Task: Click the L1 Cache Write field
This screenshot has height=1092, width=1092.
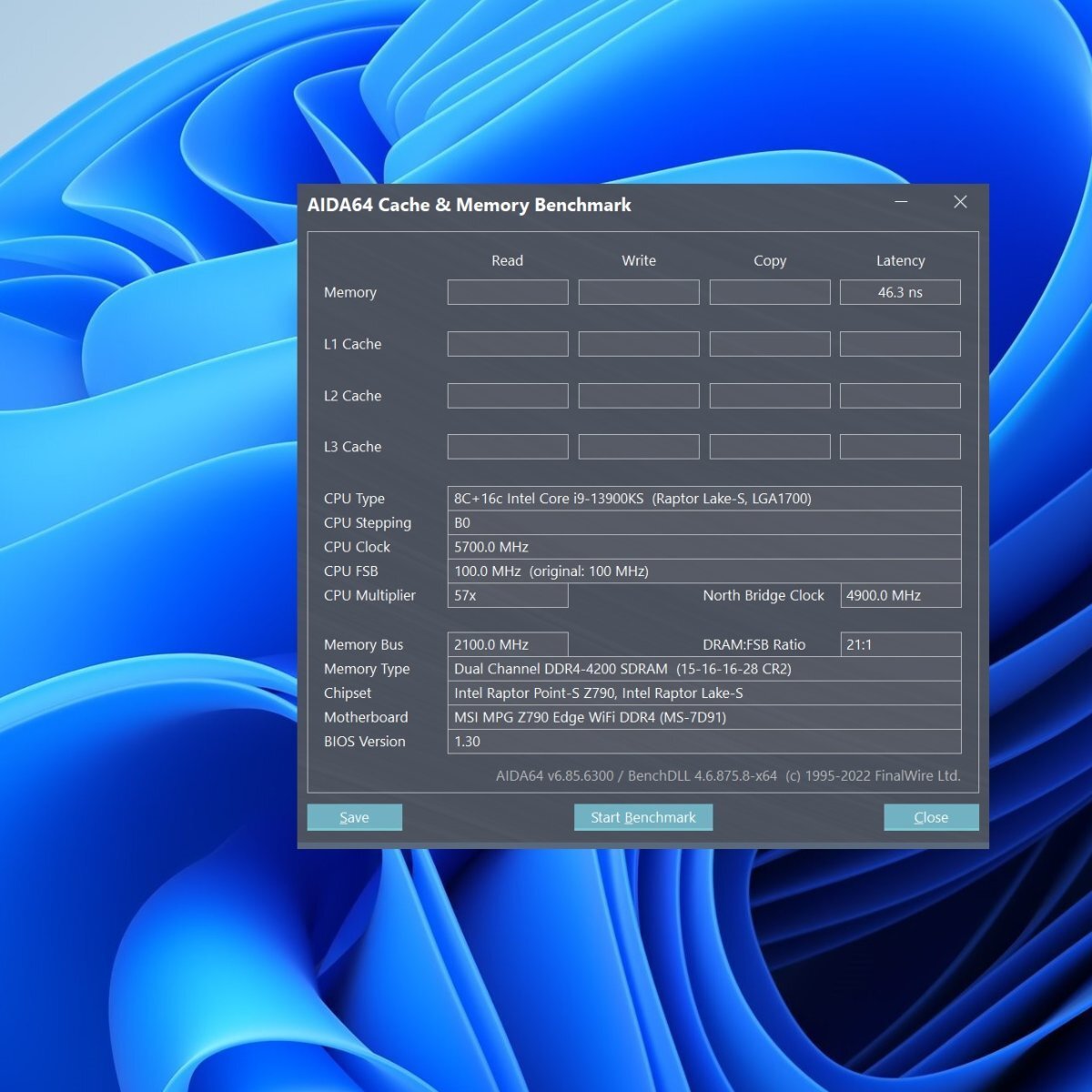Action: point(639,344)
